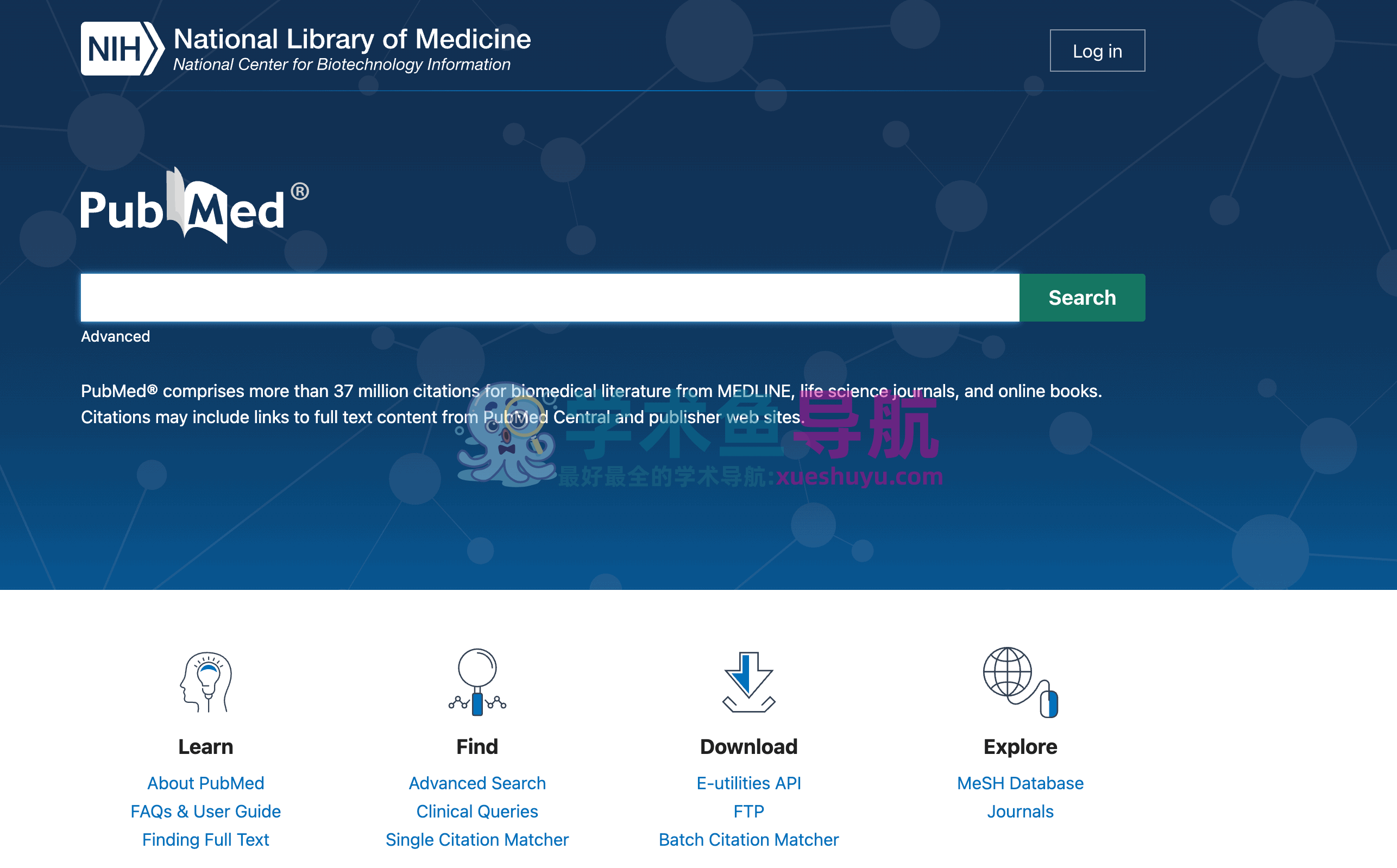Open the About PubMed link
This screenshot has width=1397, height=868.
click(205, 783)
